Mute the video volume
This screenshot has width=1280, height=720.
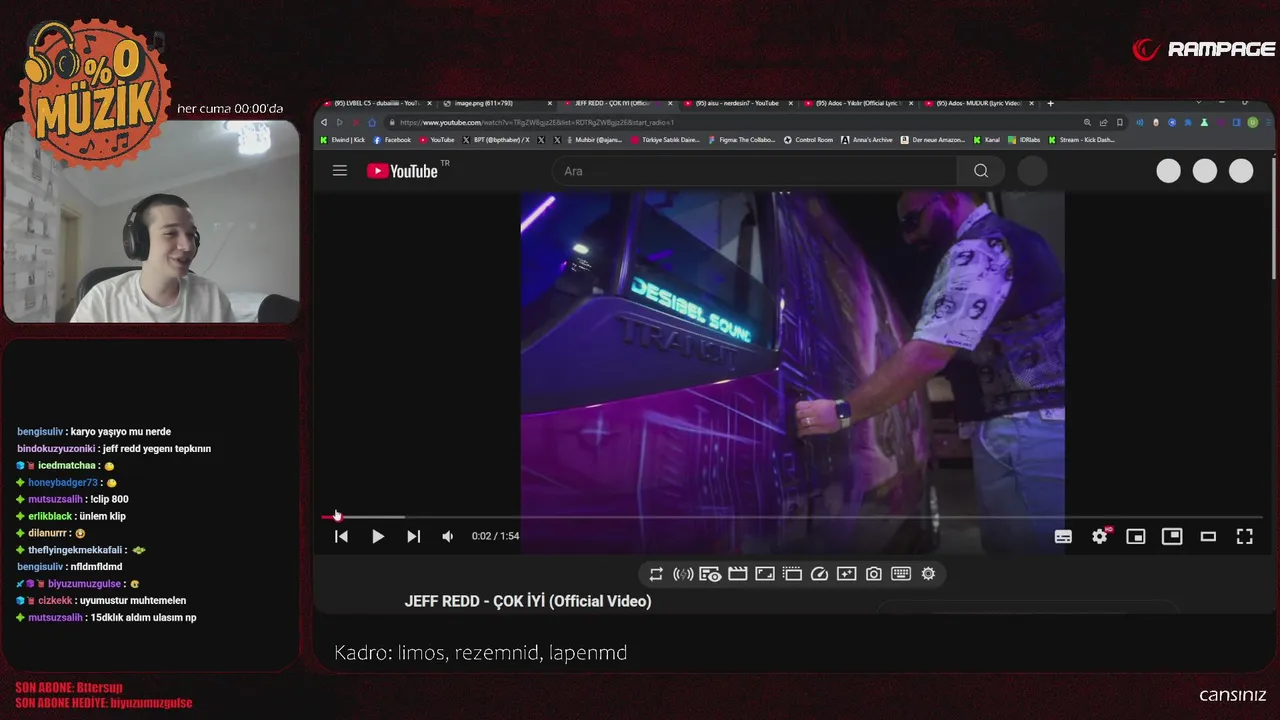click(447, 536)
